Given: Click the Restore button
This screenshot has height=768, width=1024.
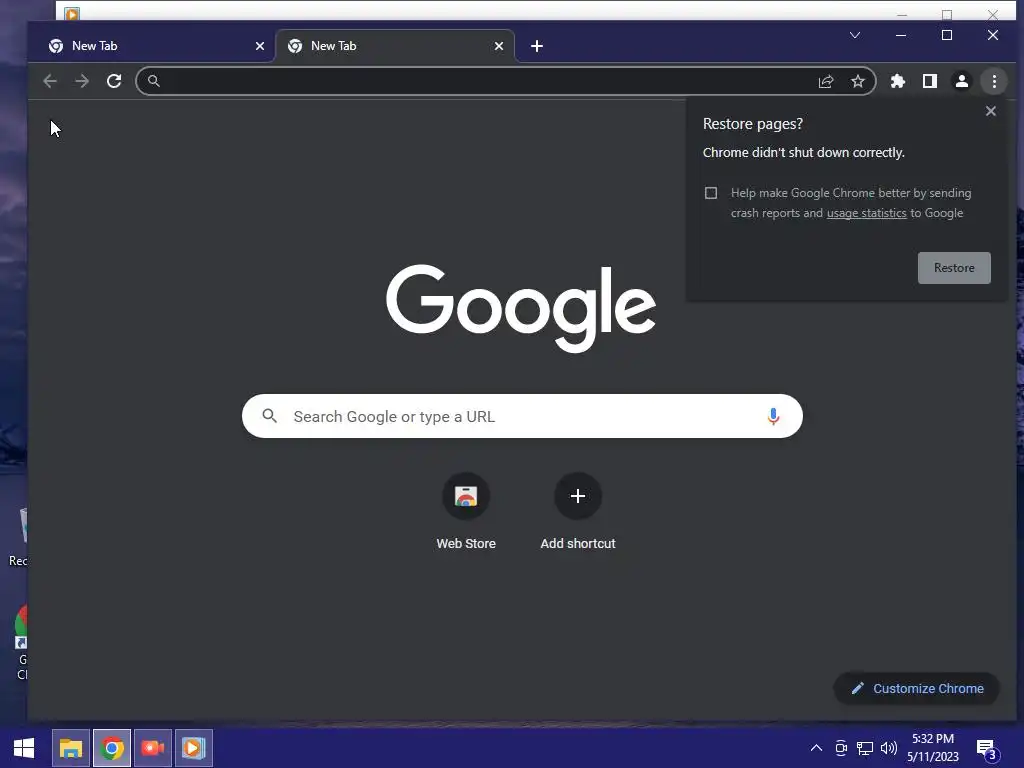Looking at the screenshot, I should (954, 268).
